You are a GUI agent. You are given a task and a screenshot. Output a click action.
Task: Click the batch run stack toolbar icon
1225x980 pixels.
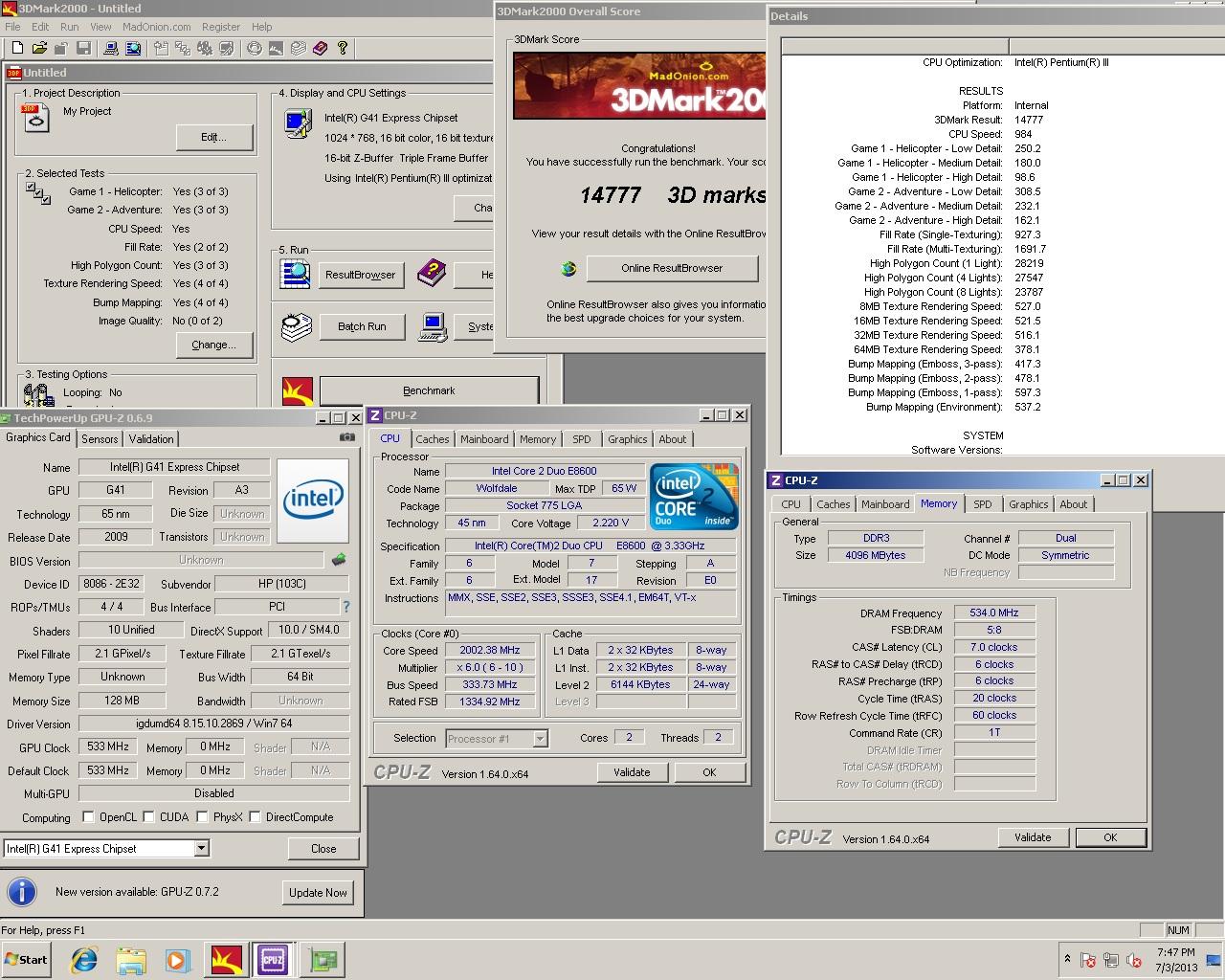point(298,48)
